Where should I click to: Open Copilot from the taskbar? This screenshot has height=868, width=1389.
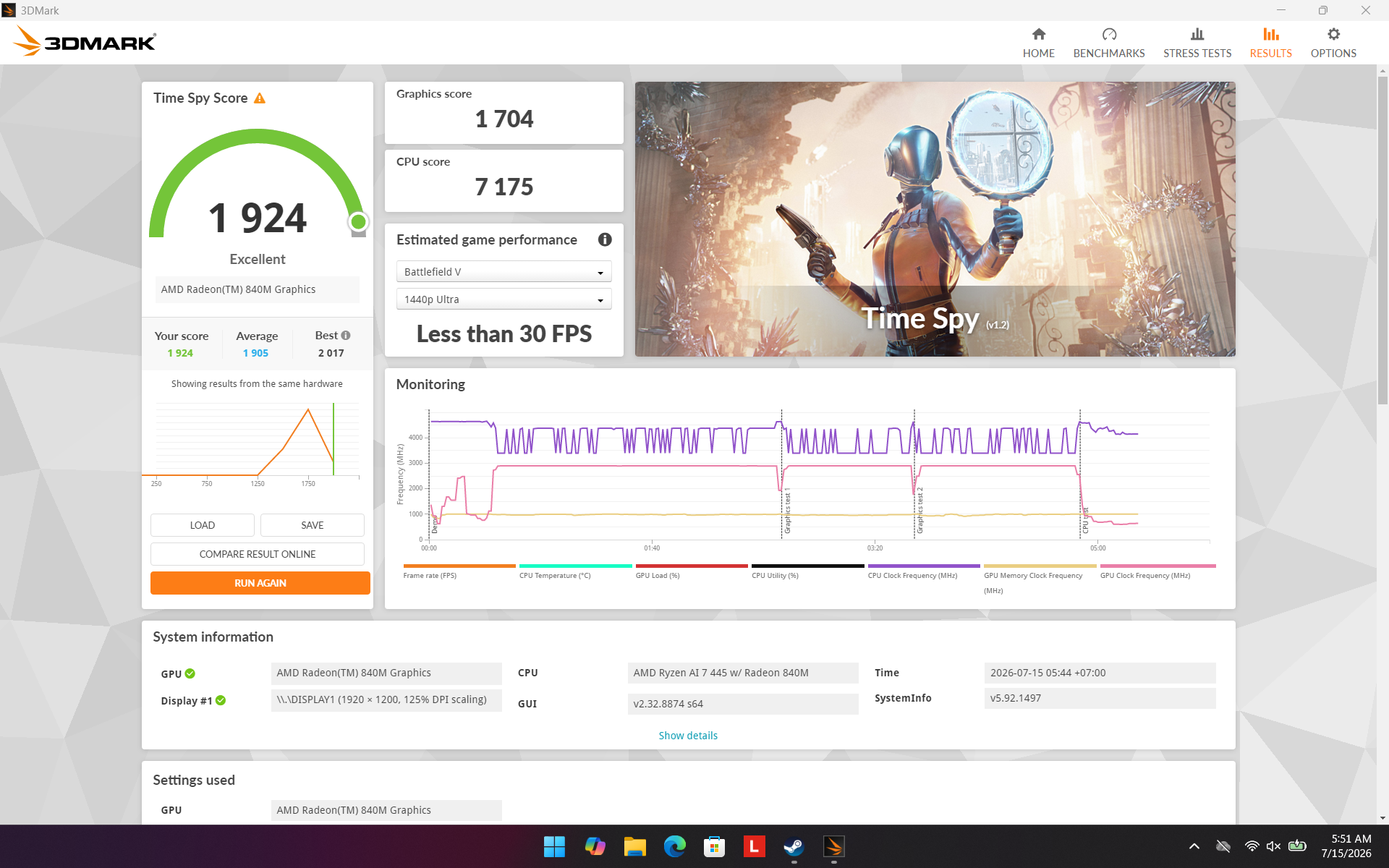click(x=595, y=846)
